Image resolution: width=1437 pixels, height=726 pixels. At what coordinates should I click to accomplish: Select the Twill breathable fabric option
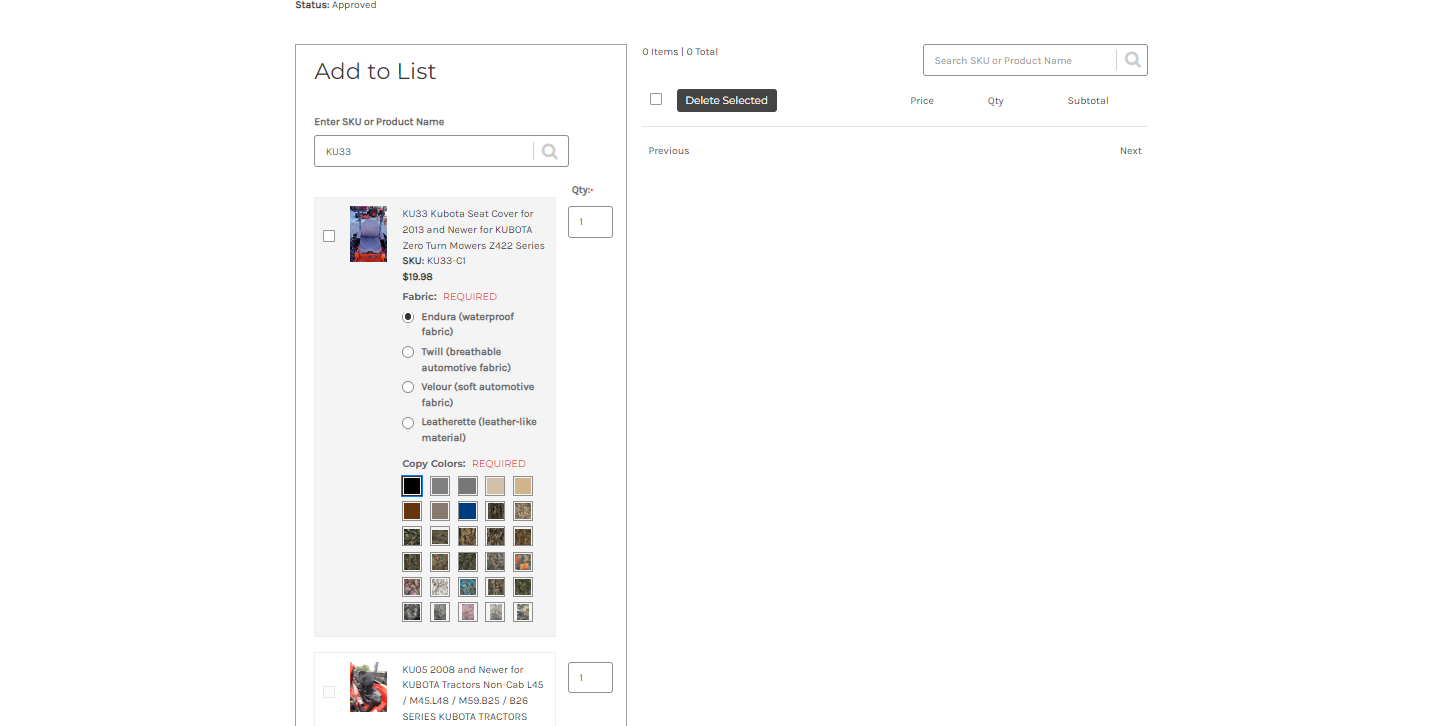(408, 352)
